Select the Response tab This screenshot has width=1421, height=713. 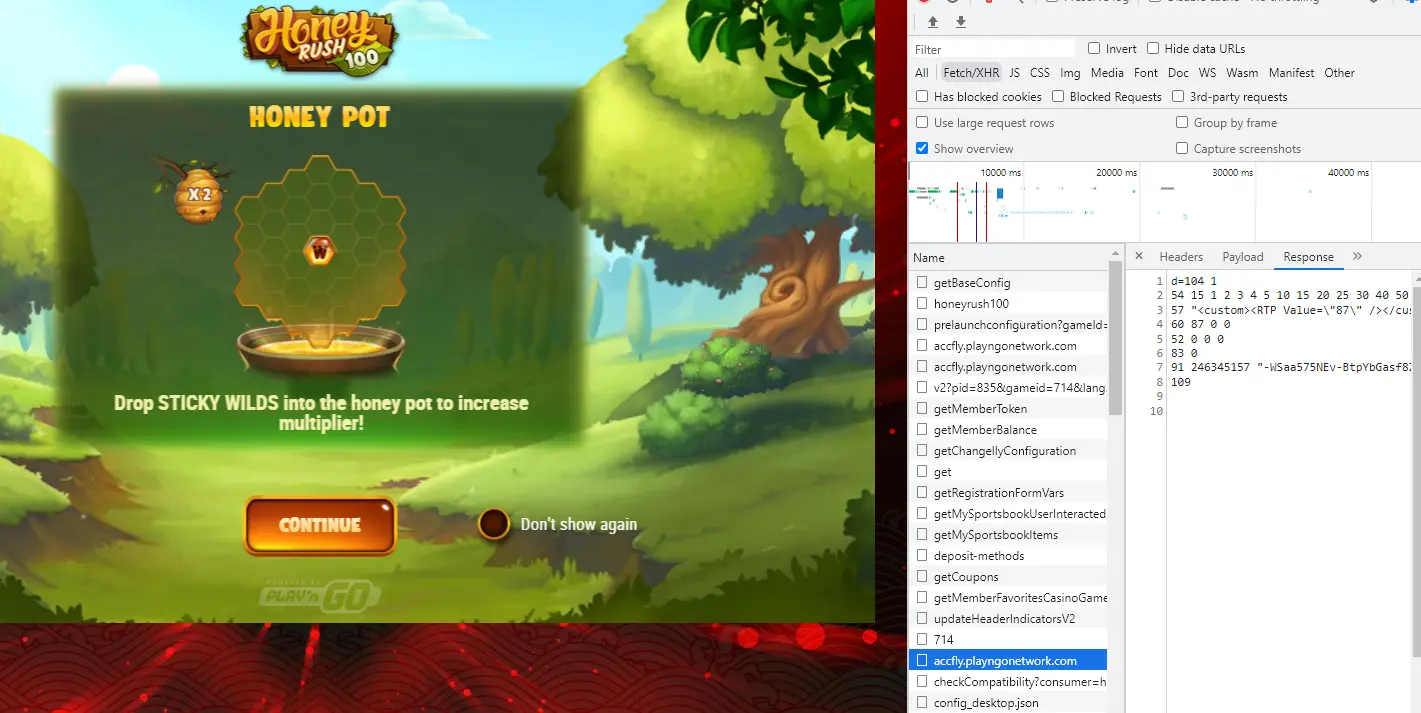[x=1308, y=257]
